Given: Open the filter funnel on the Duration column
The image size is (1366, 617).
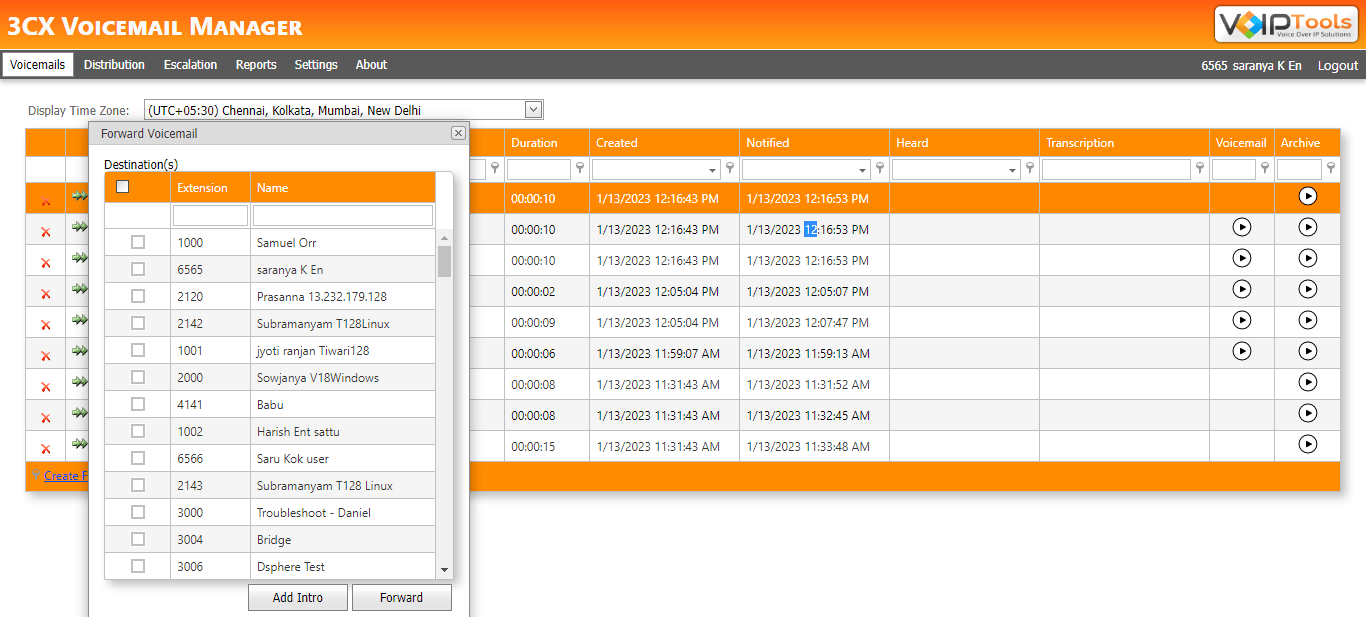Looking at the screenshot, I should (x=580, y=168).
